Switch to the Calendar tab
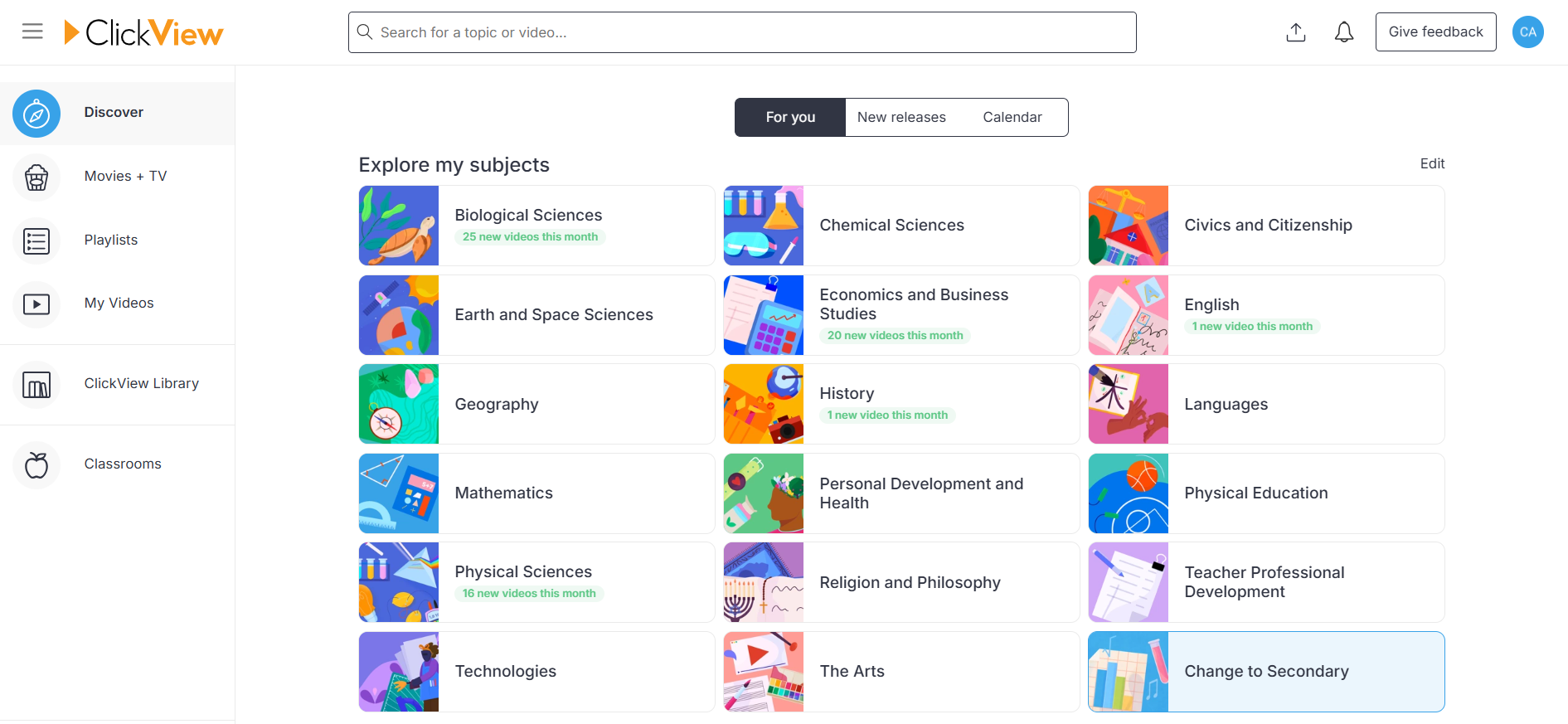This screenshot has height=724, width=1568. pos(1012,118)
